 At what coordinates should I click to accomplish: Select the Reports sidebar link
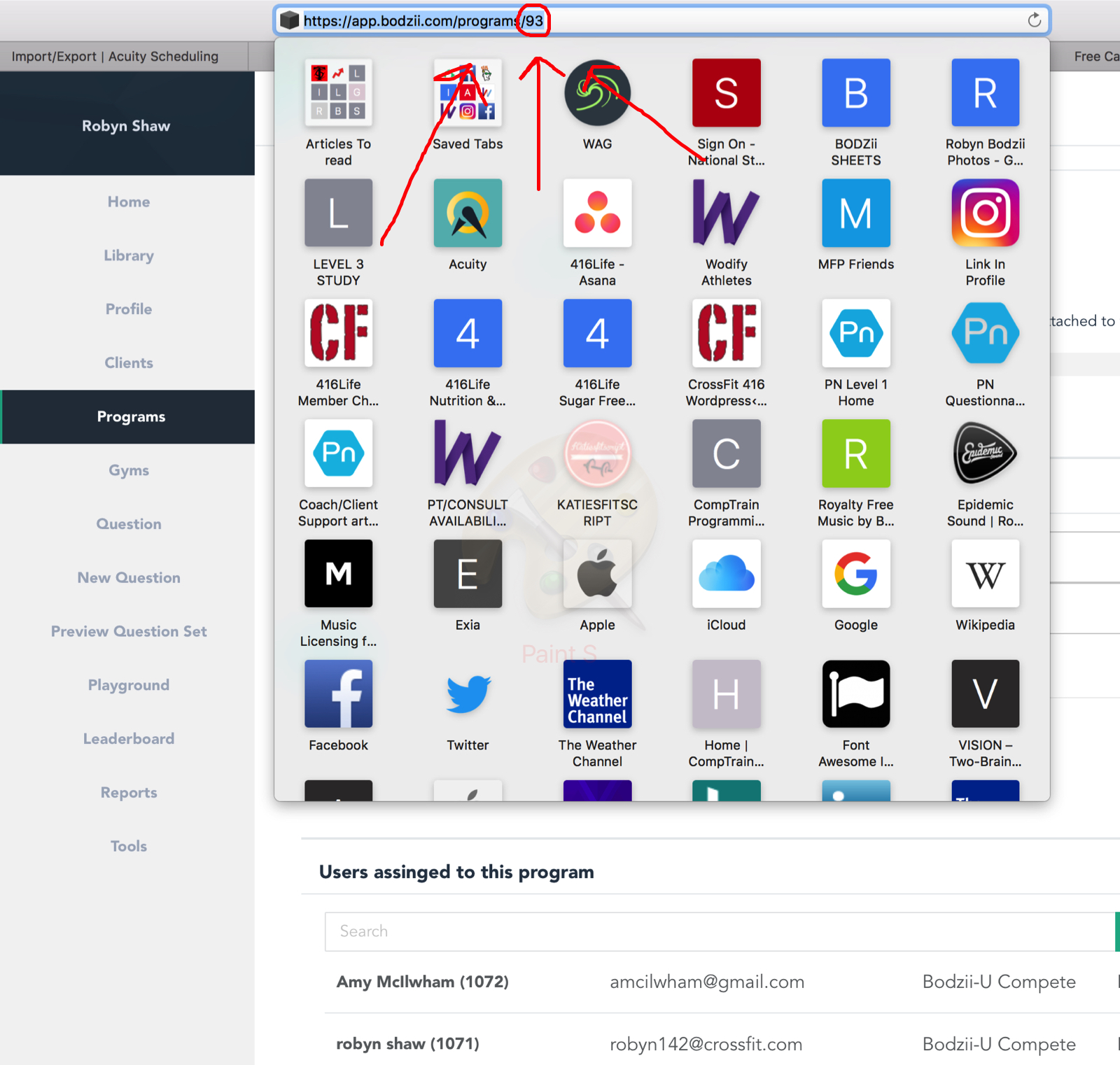click(129, 792)
